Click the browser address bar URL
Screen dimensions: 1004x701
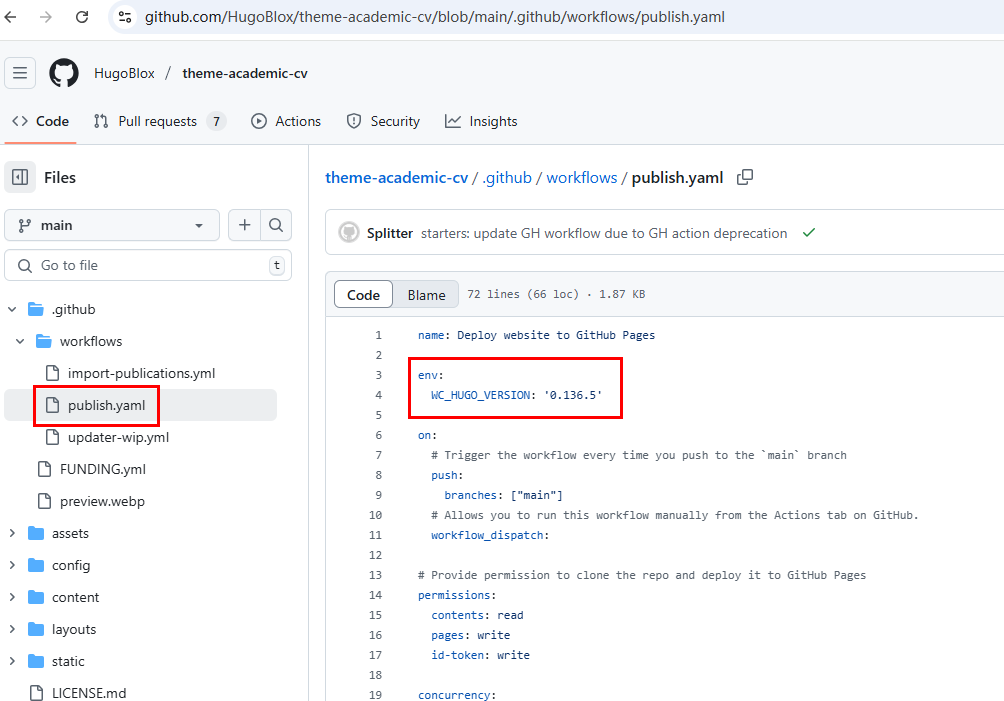[435, 17]
